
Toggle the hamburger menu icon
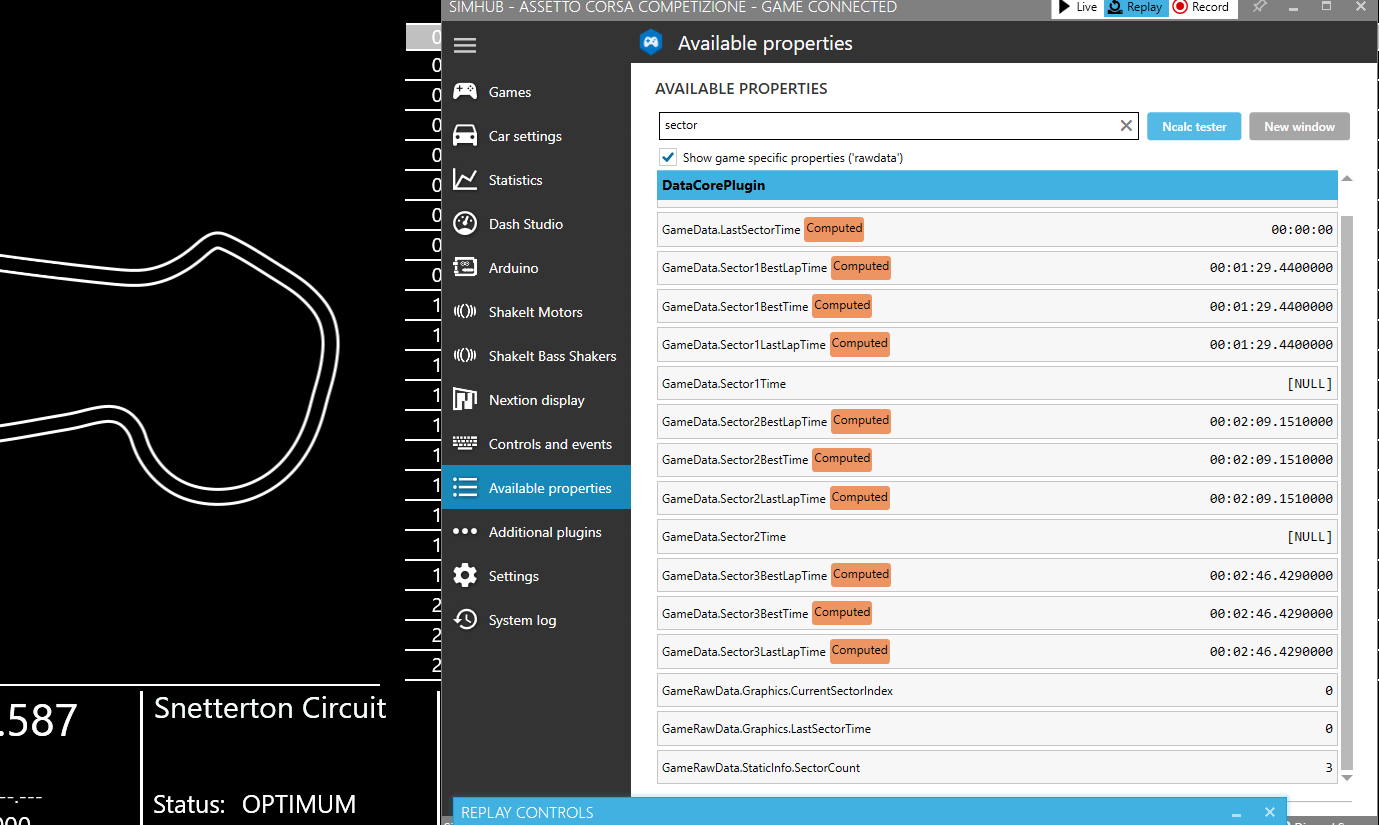coord(465,45)
